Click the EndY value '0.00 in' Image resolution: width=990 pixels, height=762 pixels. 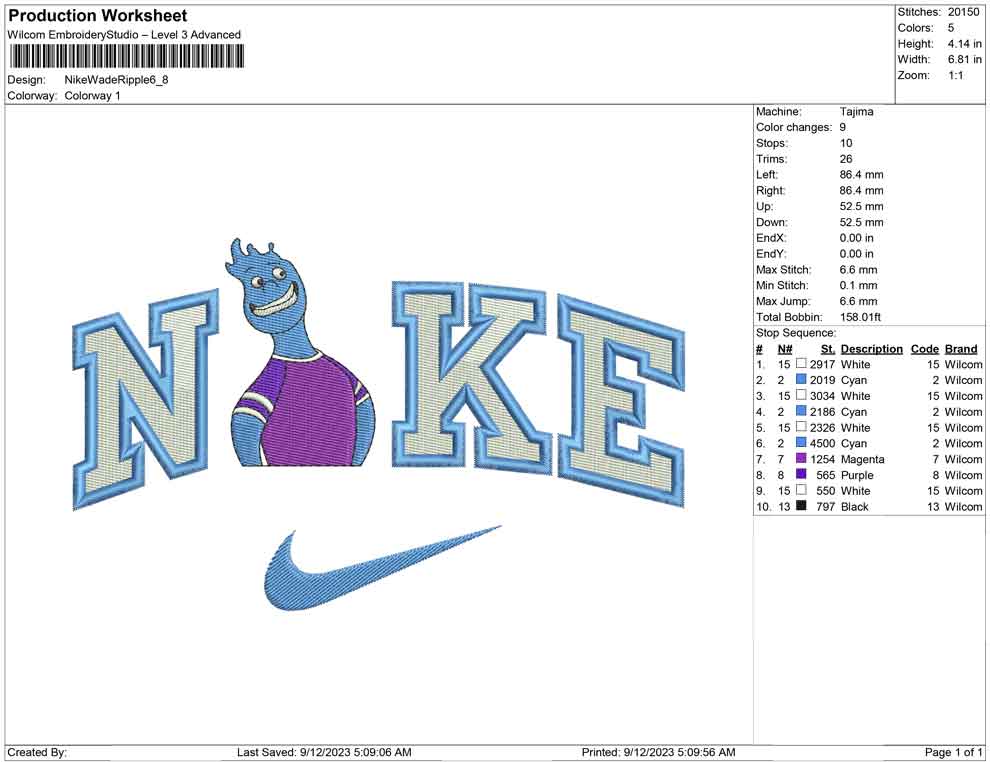click(857, 254)
